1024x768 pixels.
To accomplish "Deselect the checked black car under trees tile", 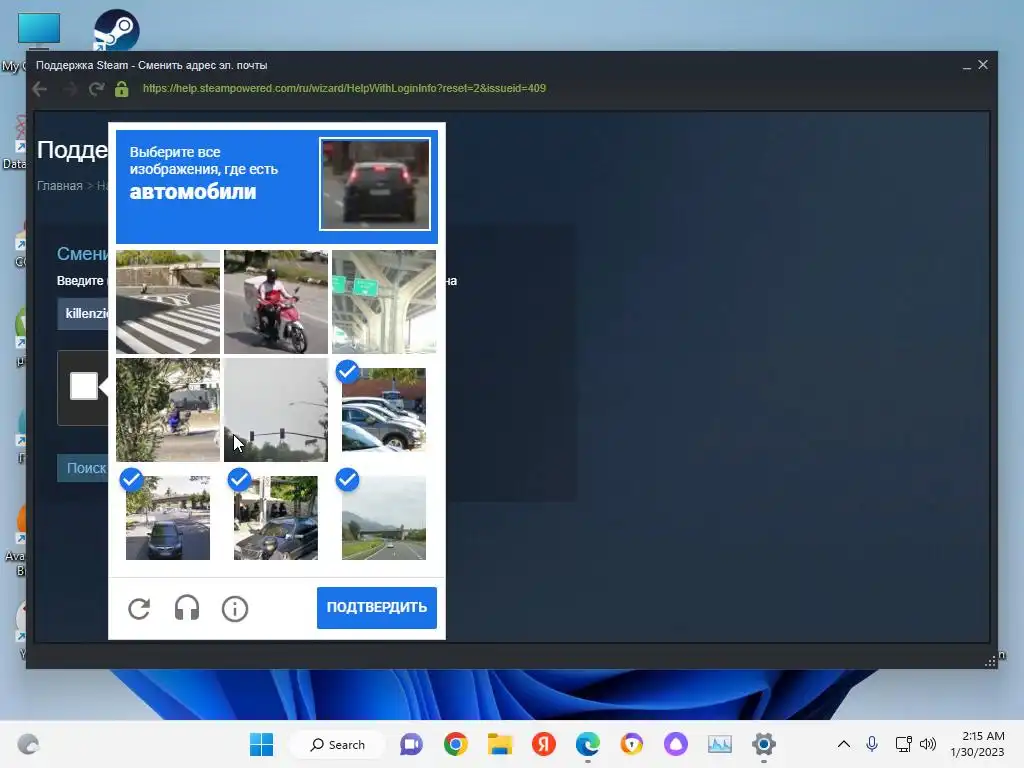I will pyautogui.click(x=276, y=517).
